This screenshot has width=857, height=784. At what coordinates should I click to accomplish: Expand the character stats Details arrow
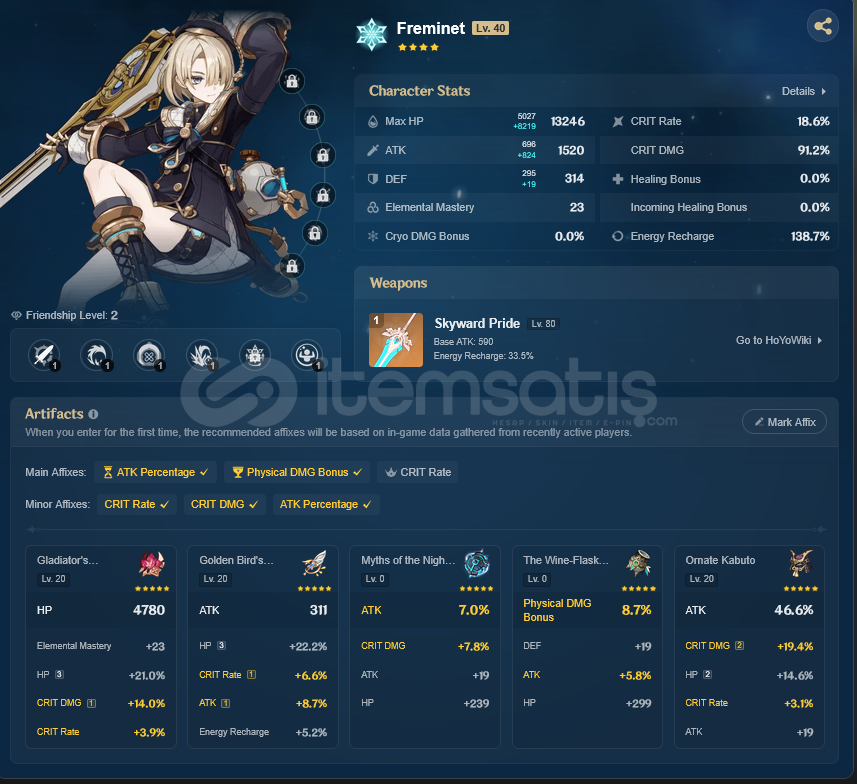click(804, 91)
